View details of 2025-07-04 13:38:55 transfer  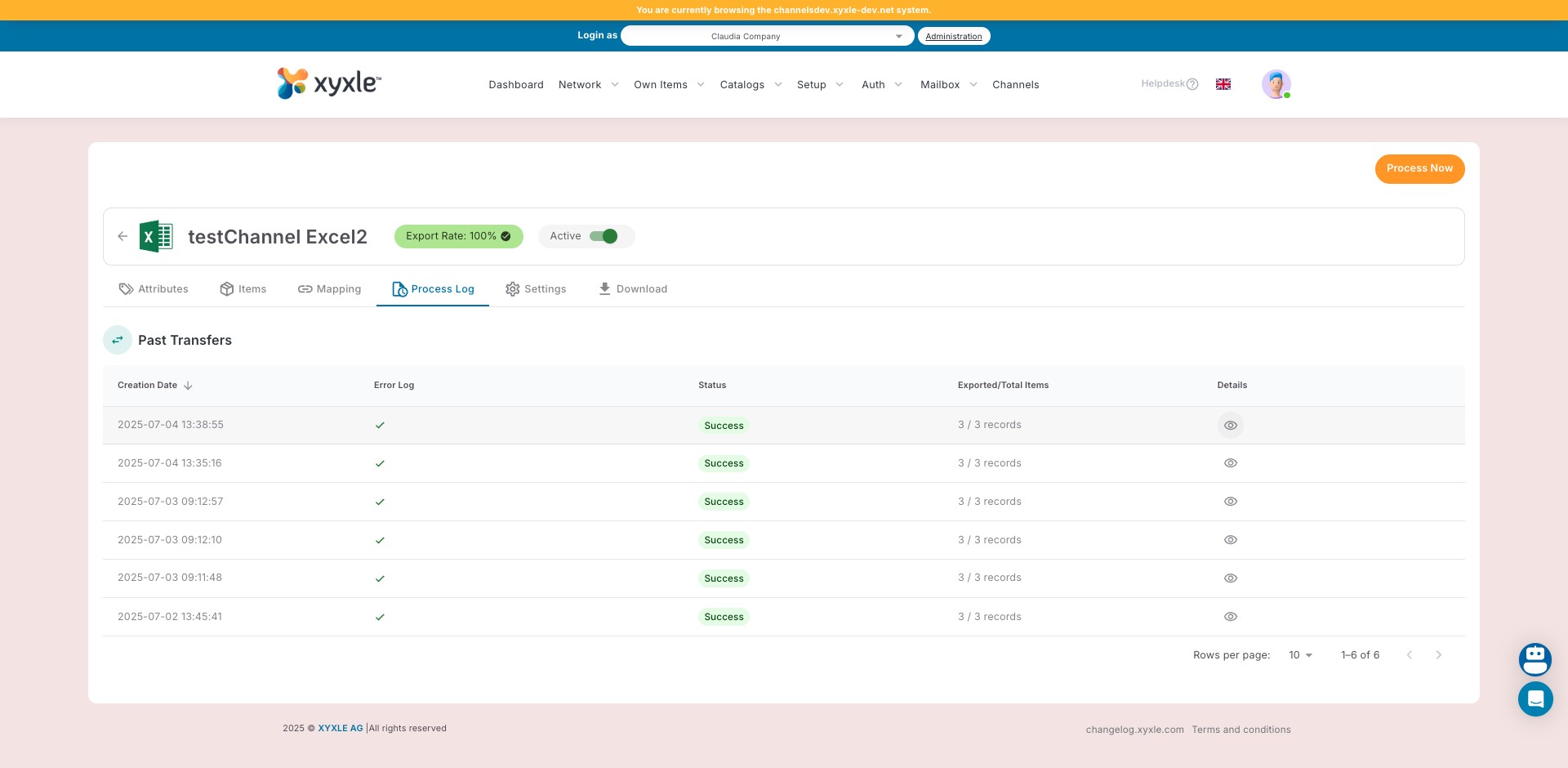(1230, 426)
